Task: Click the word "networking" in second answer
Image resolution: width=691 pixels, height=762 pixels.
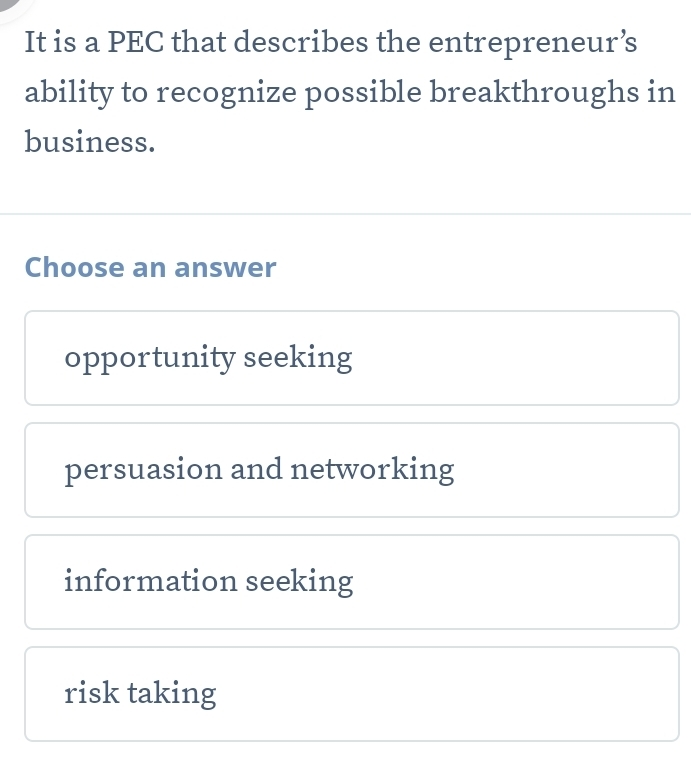Action: pos(372,469)
